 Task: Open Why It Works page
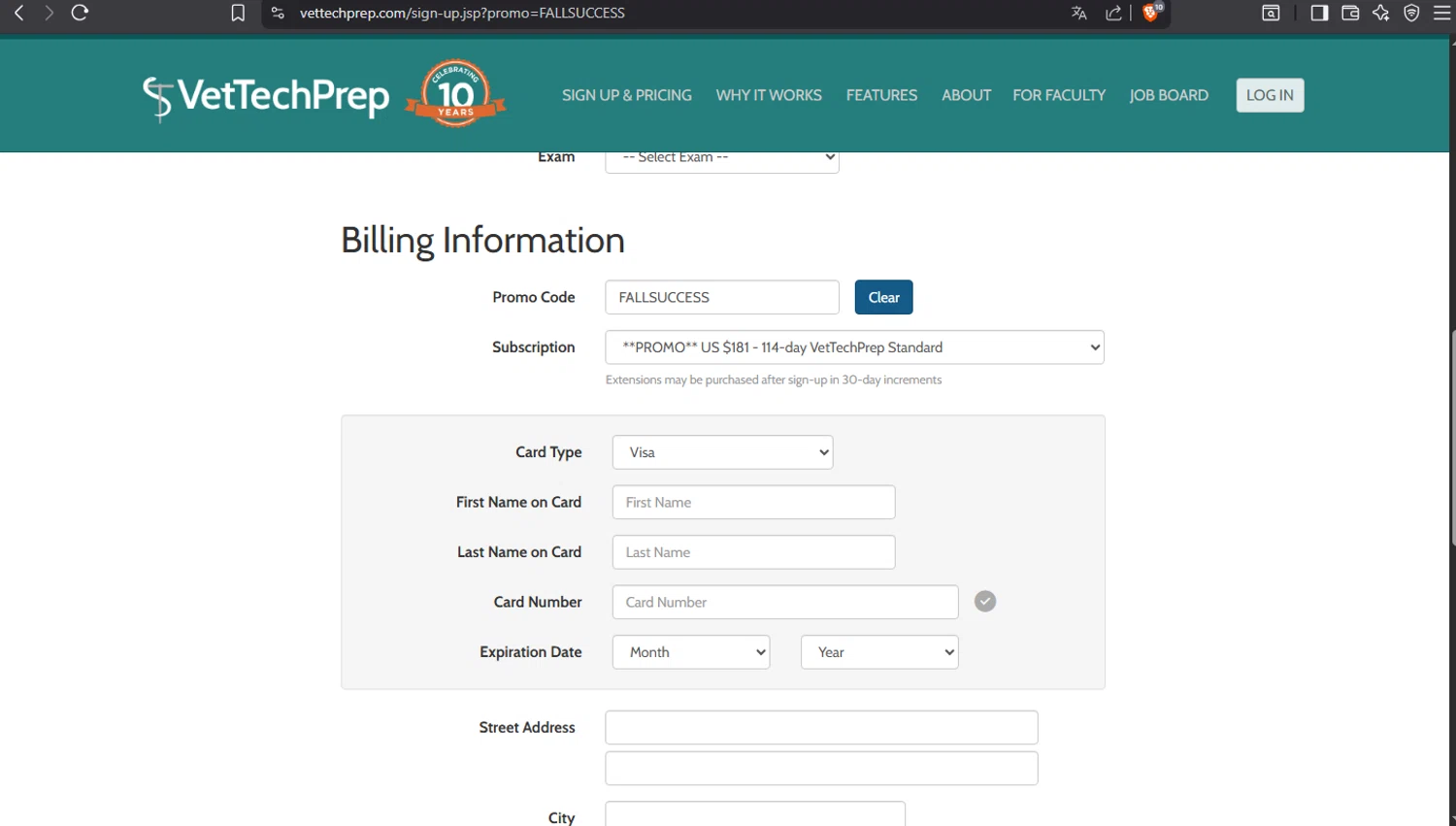point(769,95)
